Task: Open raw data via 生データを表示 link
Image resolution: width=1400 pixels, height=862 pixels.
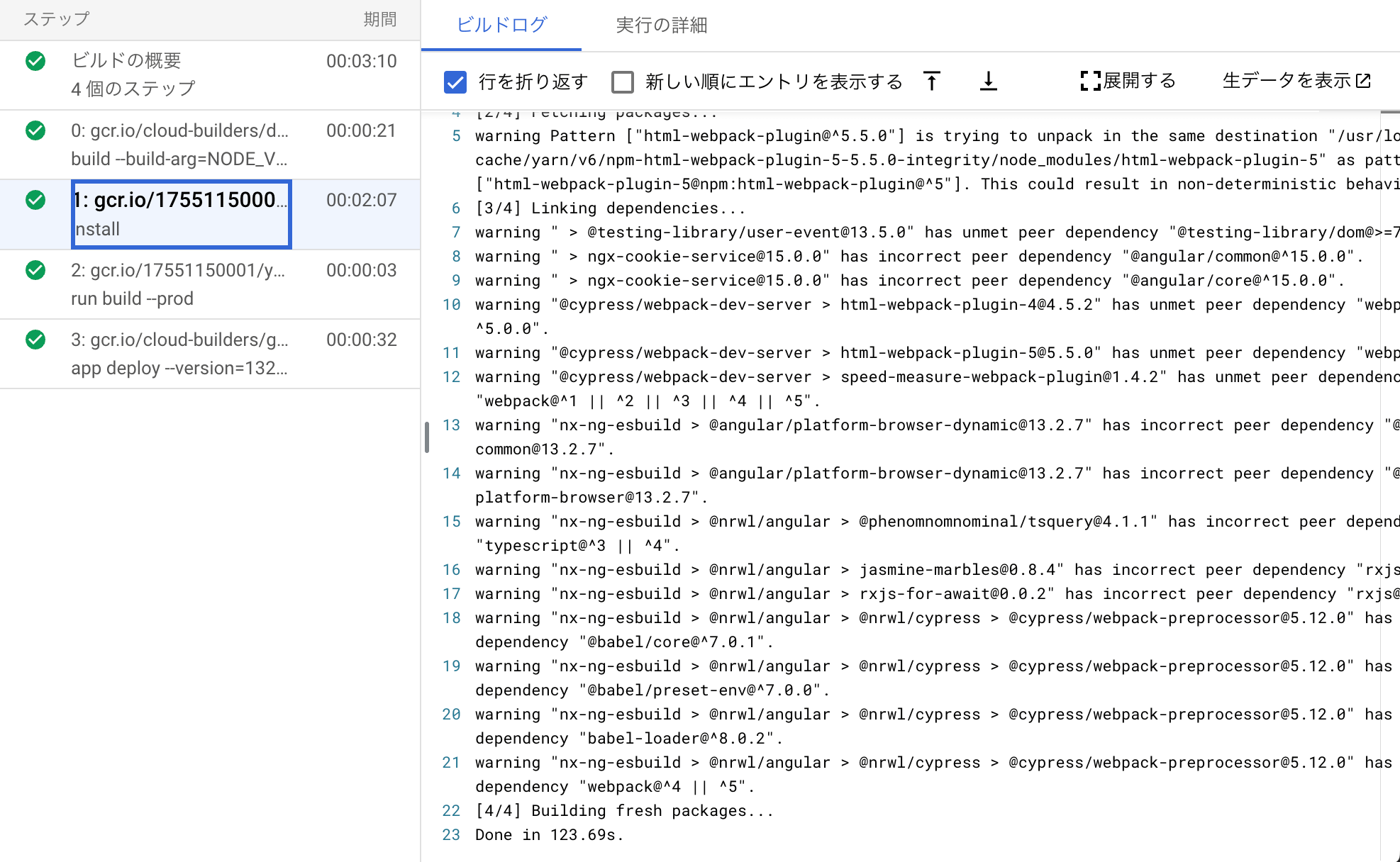Action: (x=1286, y=81)
